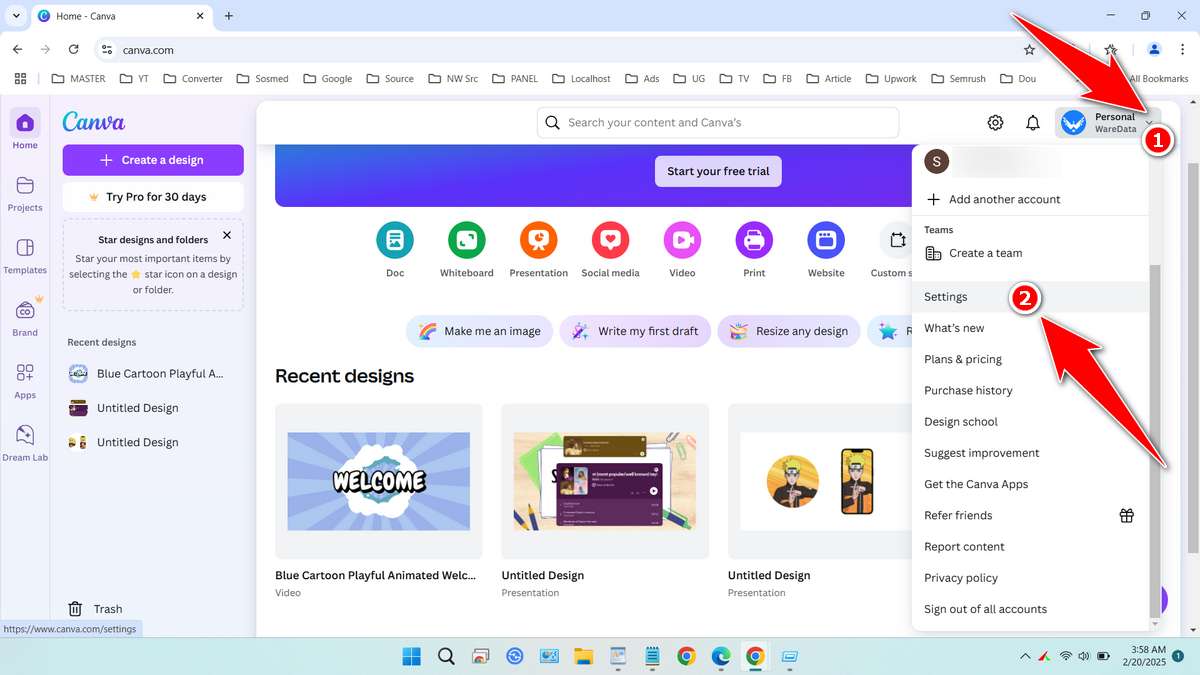Screen dimensions: 1200x675
Task: Create a Website design
Action: coord(826,248)
